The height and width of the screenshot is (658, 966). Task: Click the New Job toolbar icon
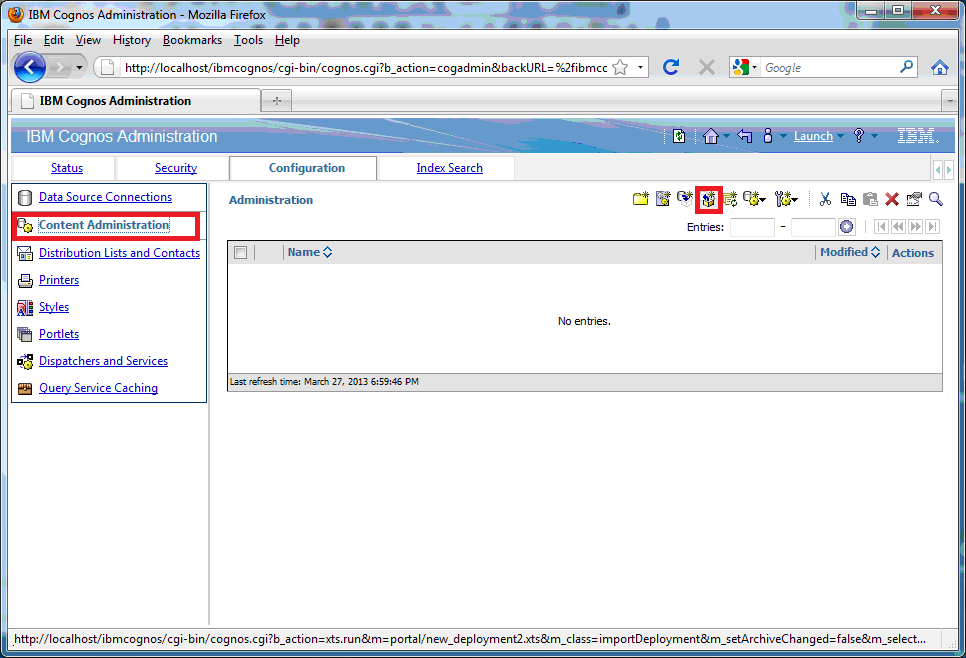663,199
